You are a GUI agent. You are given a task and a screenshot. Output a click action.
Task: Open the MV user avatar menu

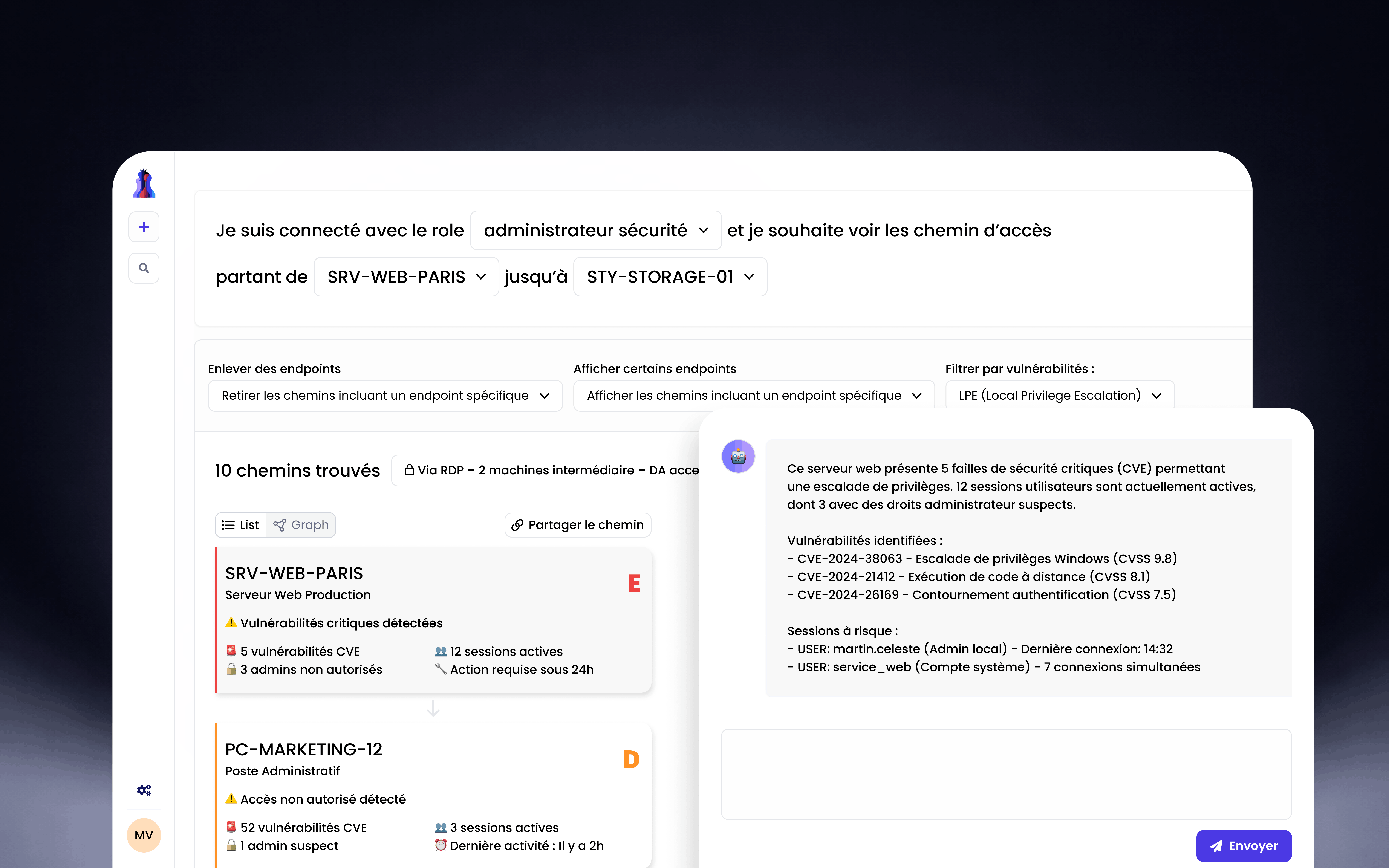coord(144,835)
